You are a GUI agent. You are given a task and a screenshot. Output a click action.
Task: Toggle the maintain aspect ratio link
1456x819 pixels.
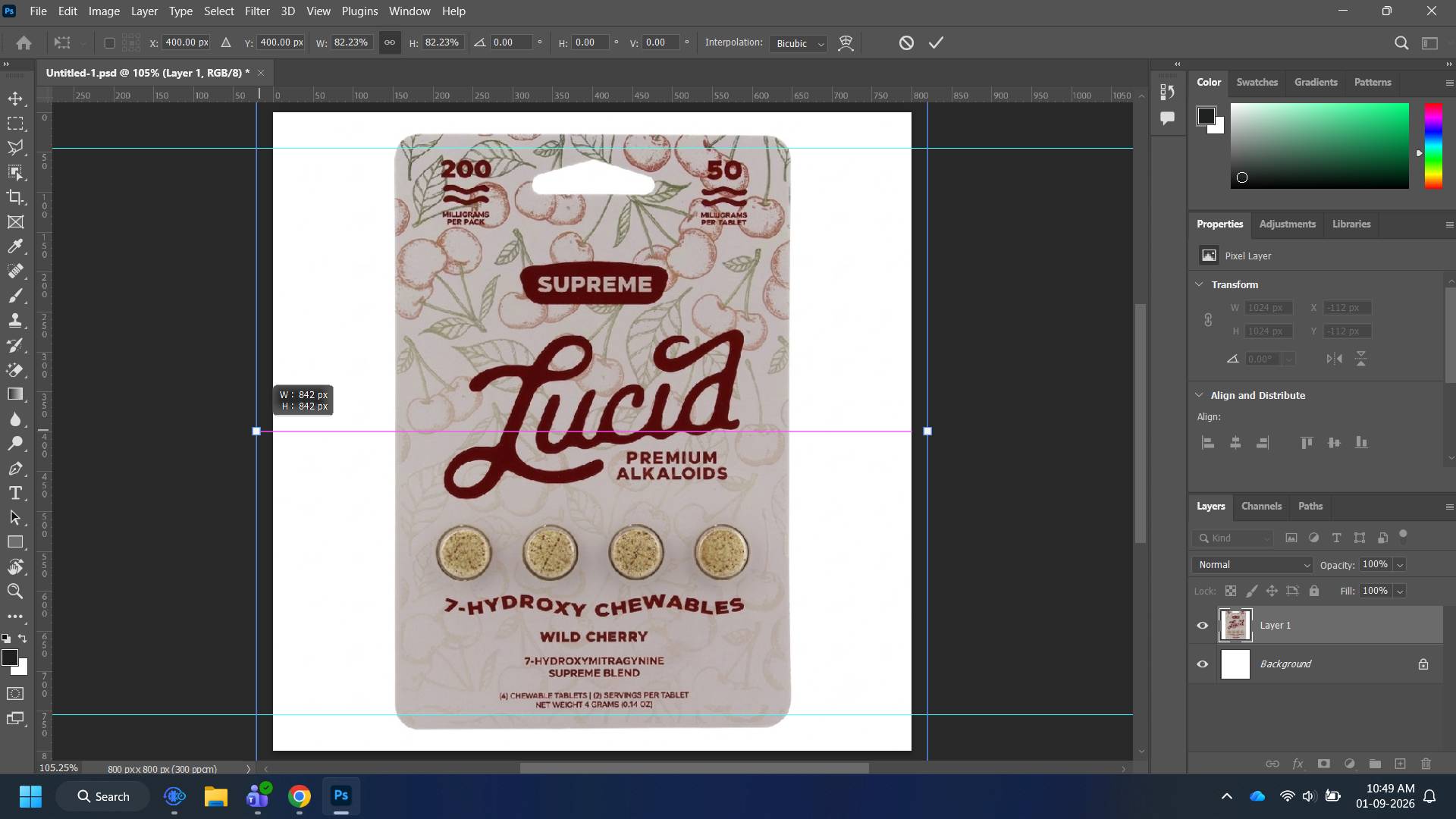389,42
